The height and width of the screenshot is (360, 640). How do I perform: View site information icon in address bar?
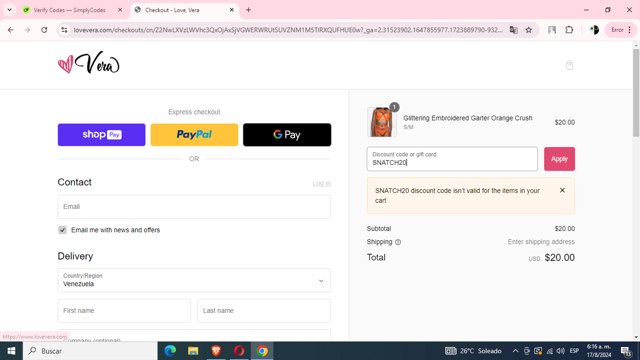pyautogui.click(x=64, y=30)
